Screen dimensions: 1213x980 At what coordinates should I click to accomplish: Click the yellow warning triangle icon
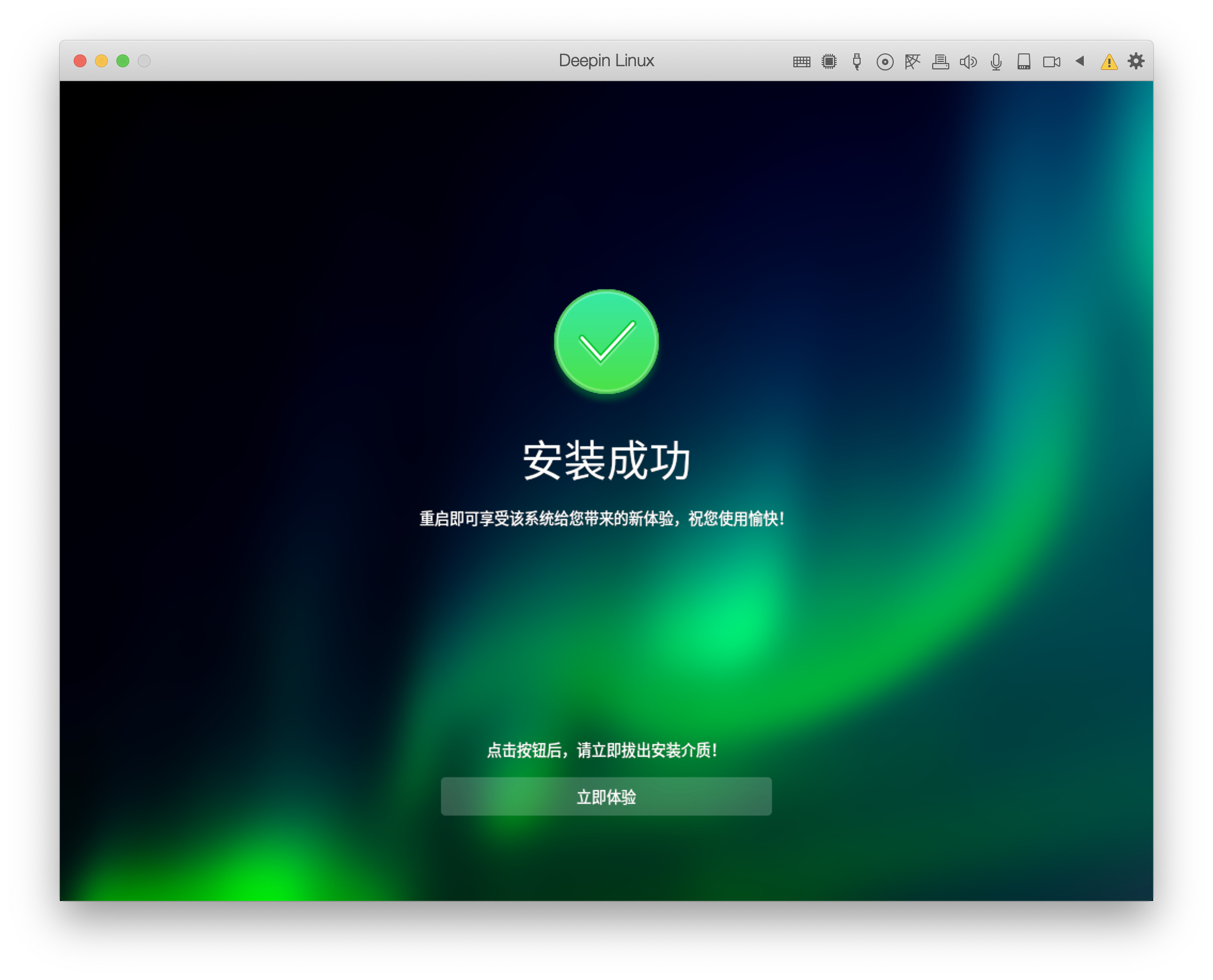point(1109,61)
